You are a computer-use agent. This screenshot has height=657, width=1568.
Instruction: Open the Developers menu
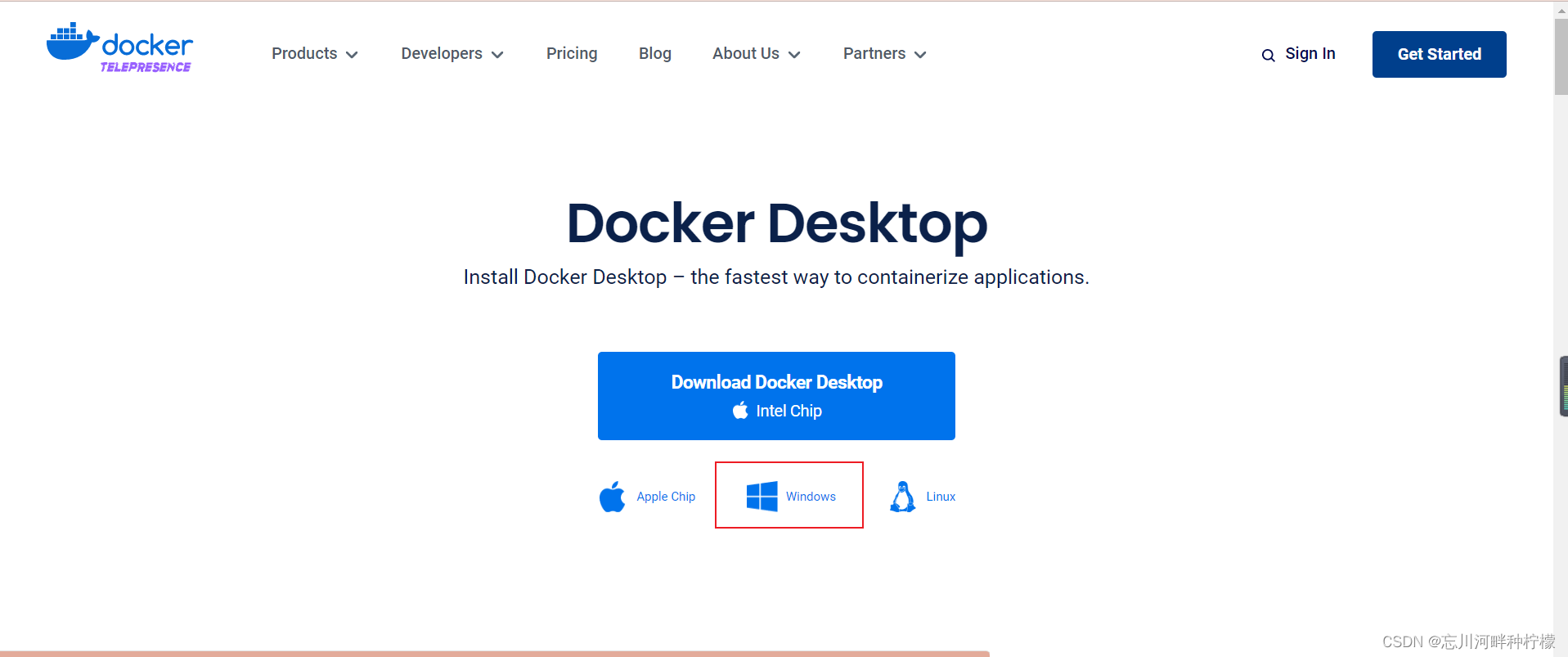click(452, 54)
